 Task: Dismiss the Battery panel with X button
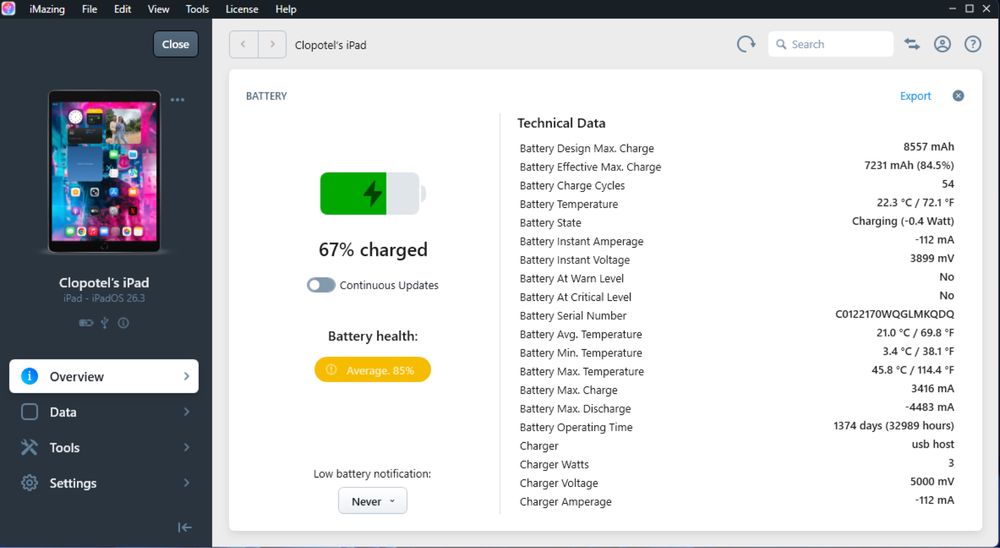coord(958,96)
